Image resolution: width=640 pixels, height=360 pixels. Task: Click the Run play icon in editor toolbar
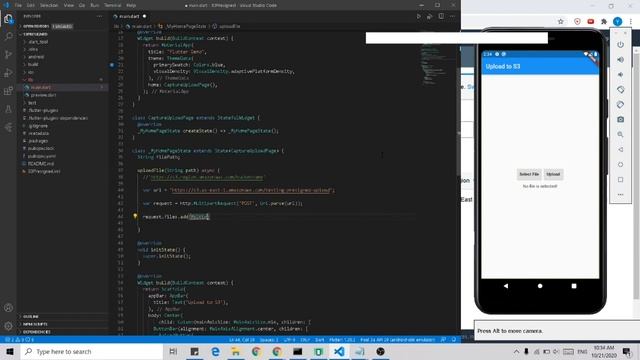[x=418, y=16]
